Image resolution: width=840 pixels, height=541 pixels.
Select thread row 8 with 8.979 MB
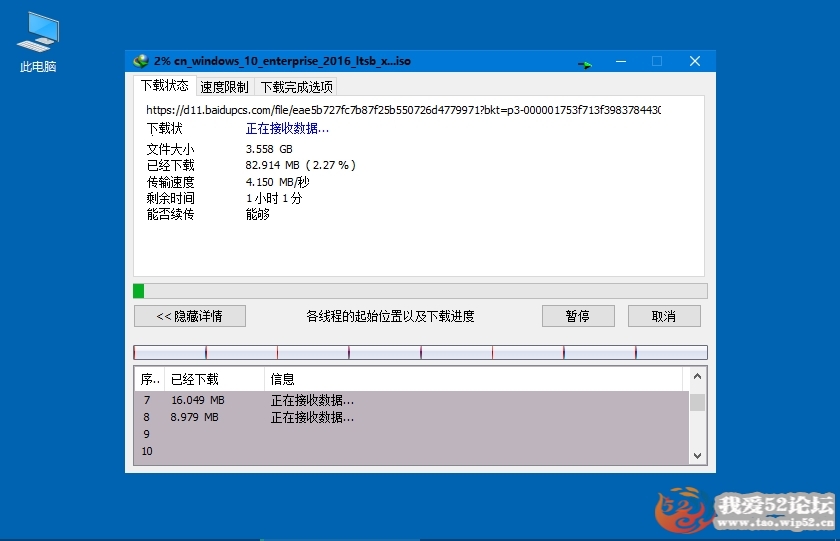tap(411, 417)
